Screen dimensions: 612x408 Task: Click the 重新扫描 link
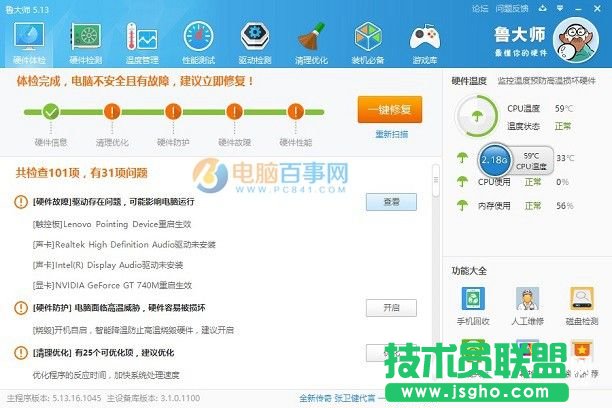pyautogui.click(x=391, y=134)
